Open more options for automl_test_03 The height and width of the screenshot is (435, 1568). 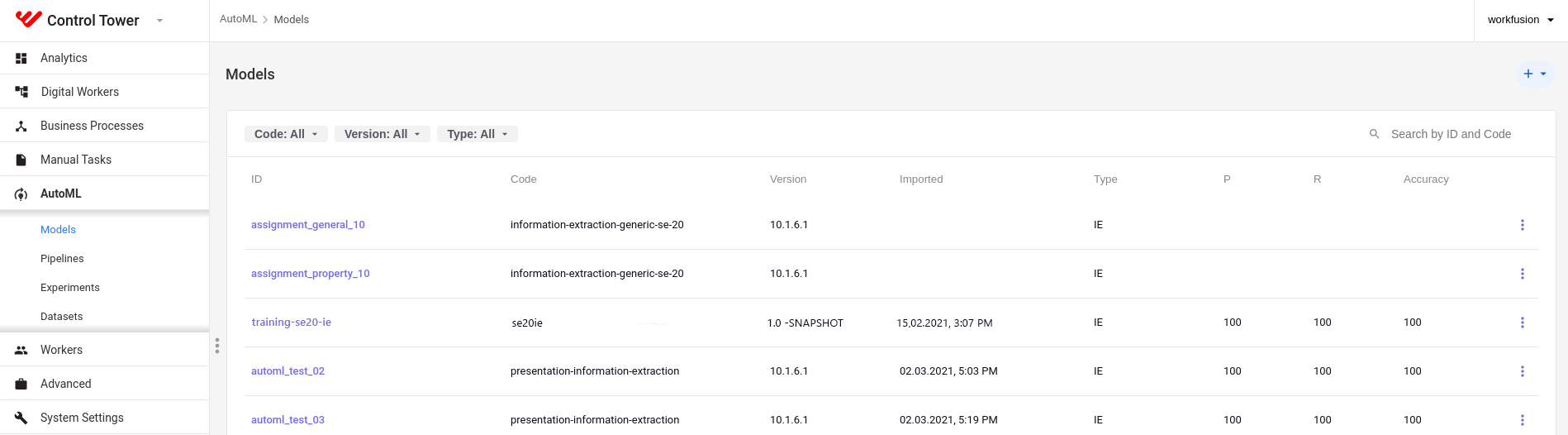(1523, 420)
